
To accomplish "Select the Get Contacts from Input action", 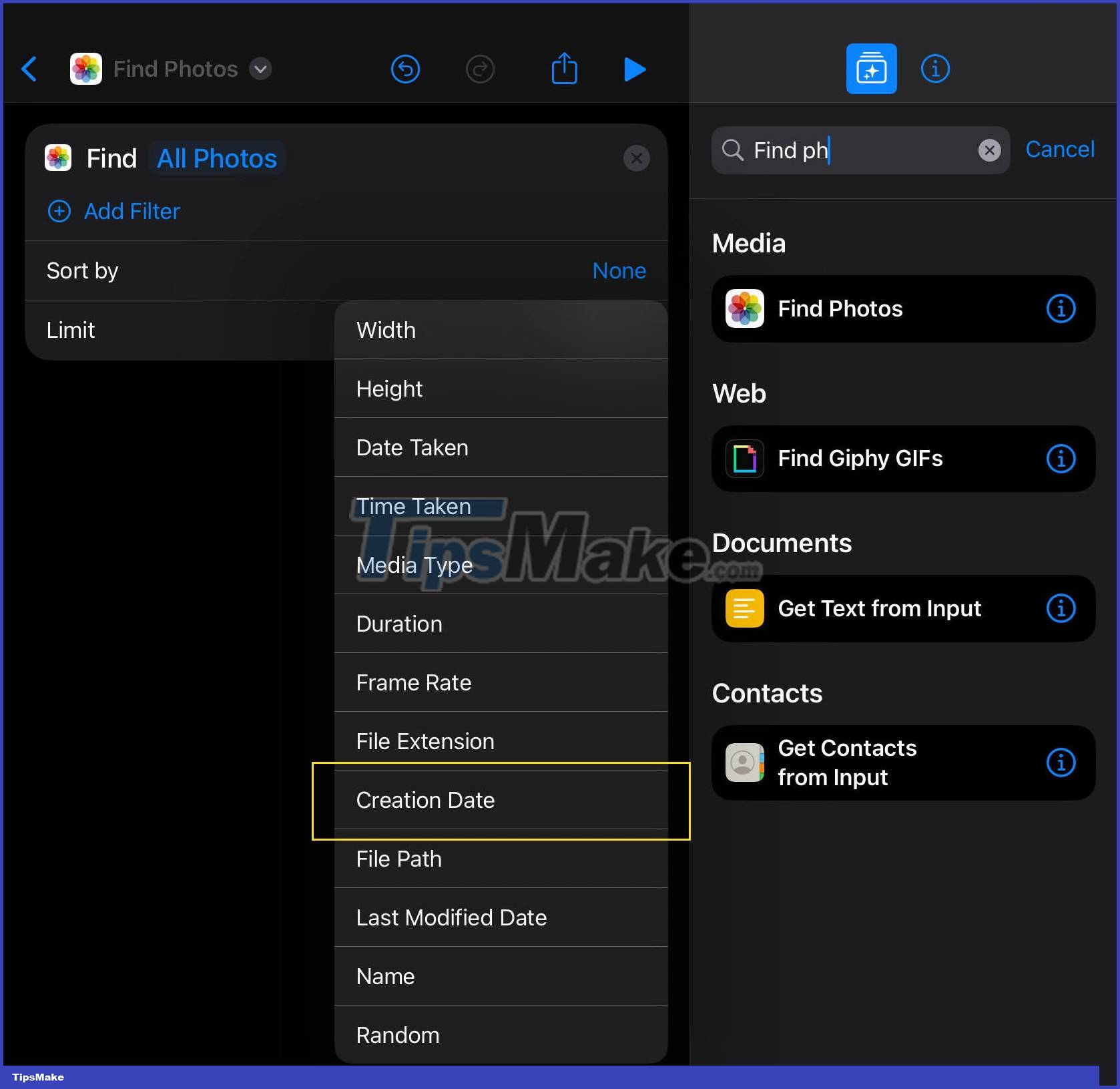I will click(x=854, y=763).
